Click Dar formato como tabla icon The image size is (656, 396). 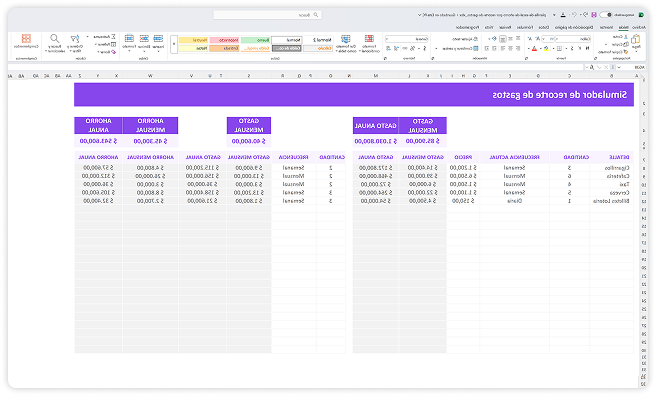[x=346, y=39]
